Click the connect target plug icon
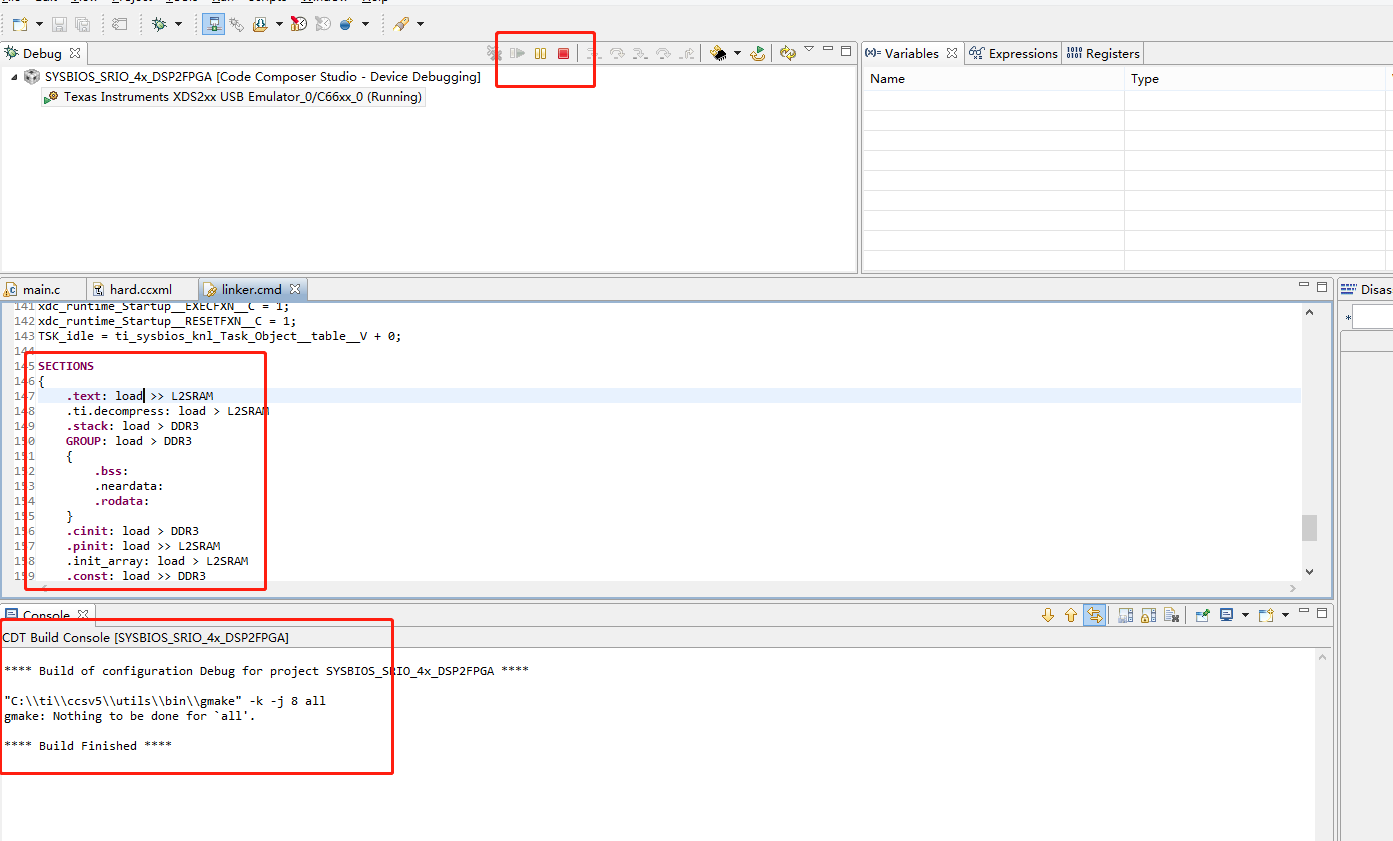The height and width of the screenshot is (841, 1393). point(237,24)
